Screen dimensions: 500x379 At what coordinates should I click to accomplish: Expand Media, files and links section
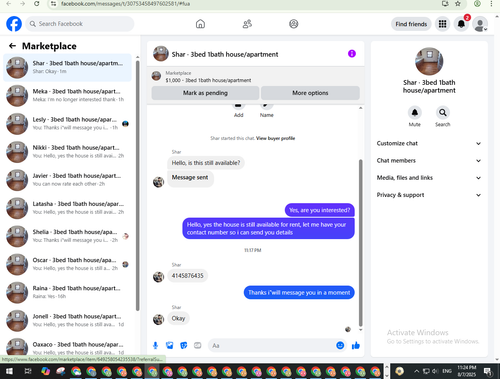429,178
